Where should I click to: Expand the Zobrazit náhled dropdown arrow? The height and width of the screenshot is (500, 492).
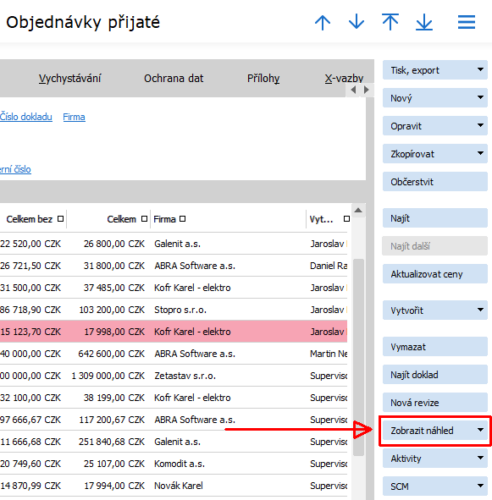pyautogui.click(x=480, y=430)
